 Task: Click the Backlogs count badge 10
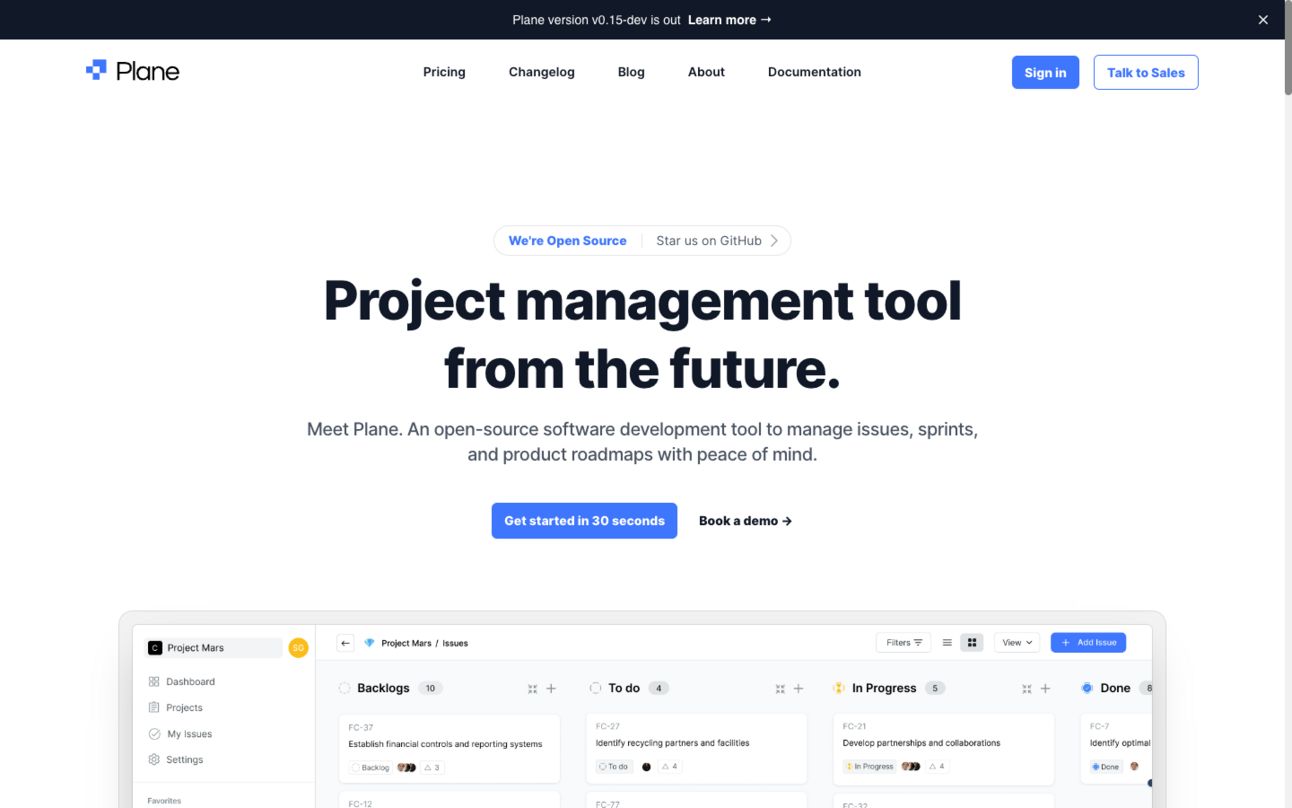tap(430, 688)
